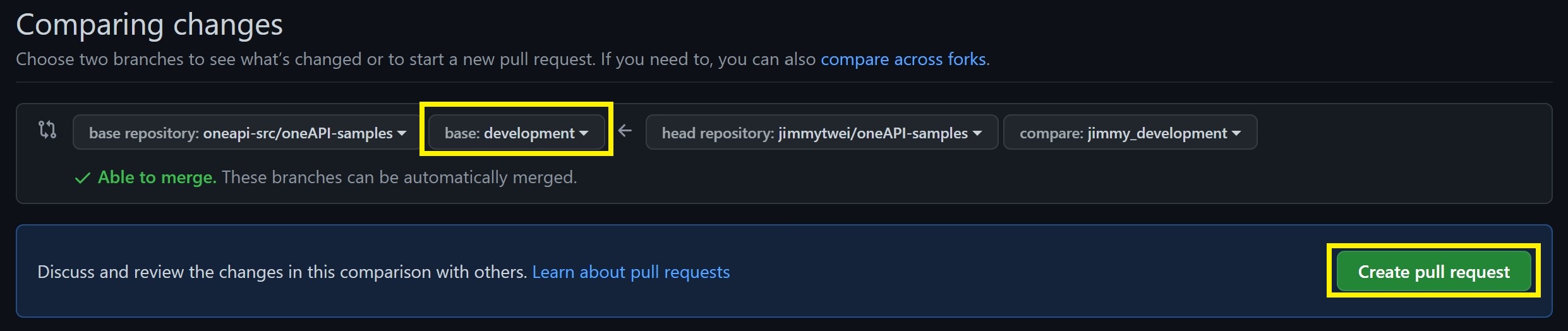Click the 'jimmytwei/oneAPI-samples' repository name text
The height and width of the screenshot is (331, 1568).
pyautogui.click(x=873, y=133)
